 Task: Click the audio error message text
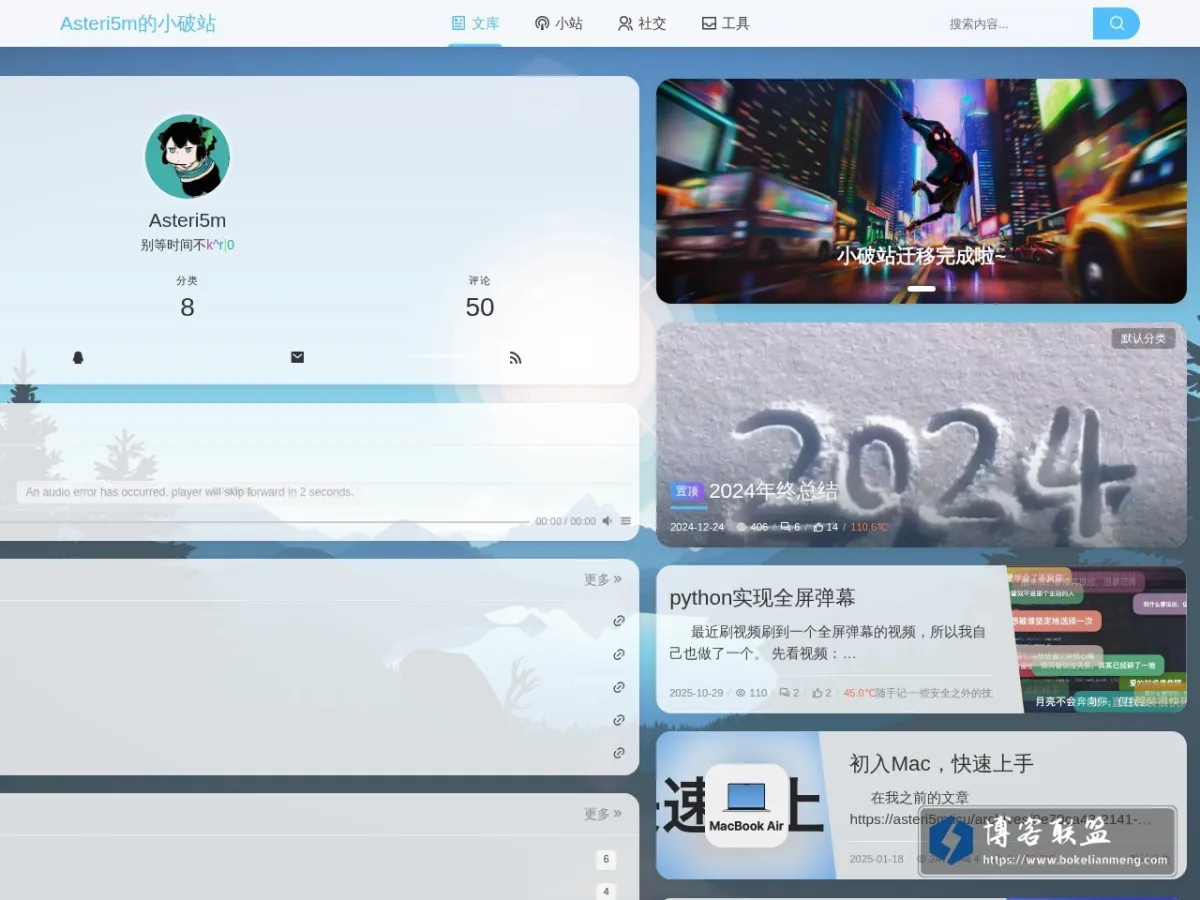(x=189, y=492)
